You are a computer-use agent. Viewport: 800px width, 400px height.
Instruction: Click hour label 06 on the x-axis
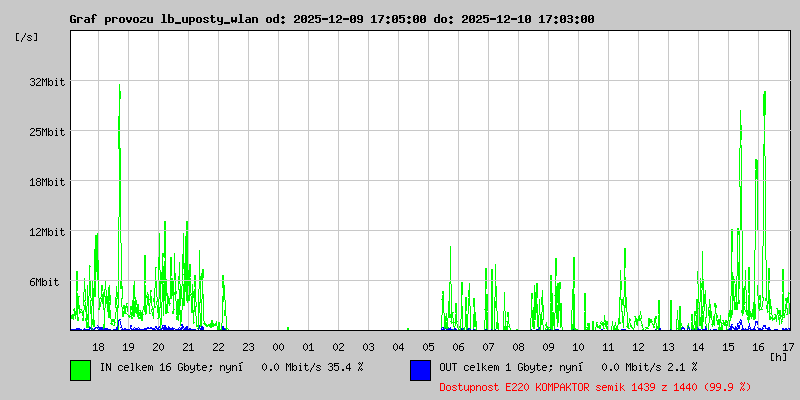pos(458,347)
